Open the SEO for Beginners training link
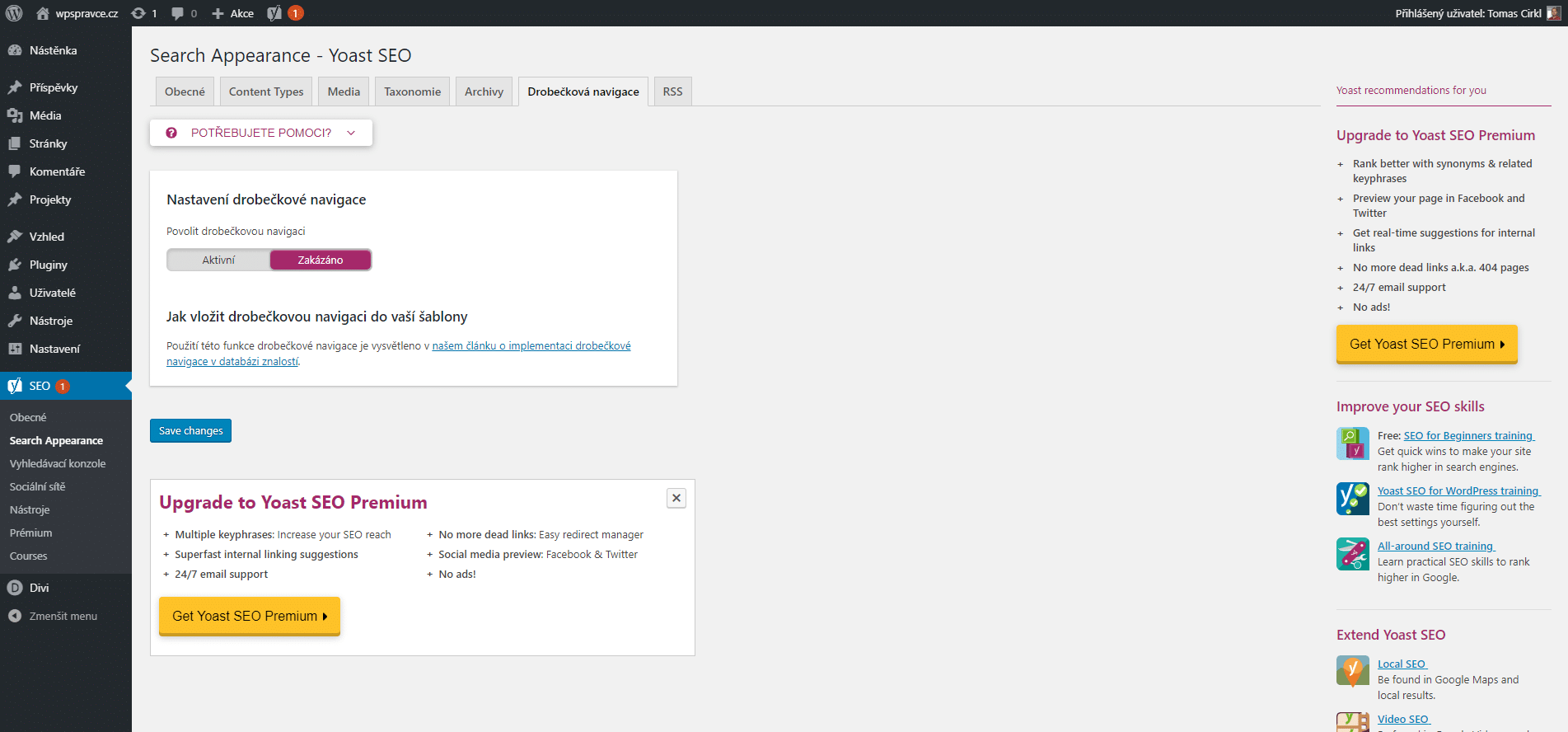 (1468, 435)
